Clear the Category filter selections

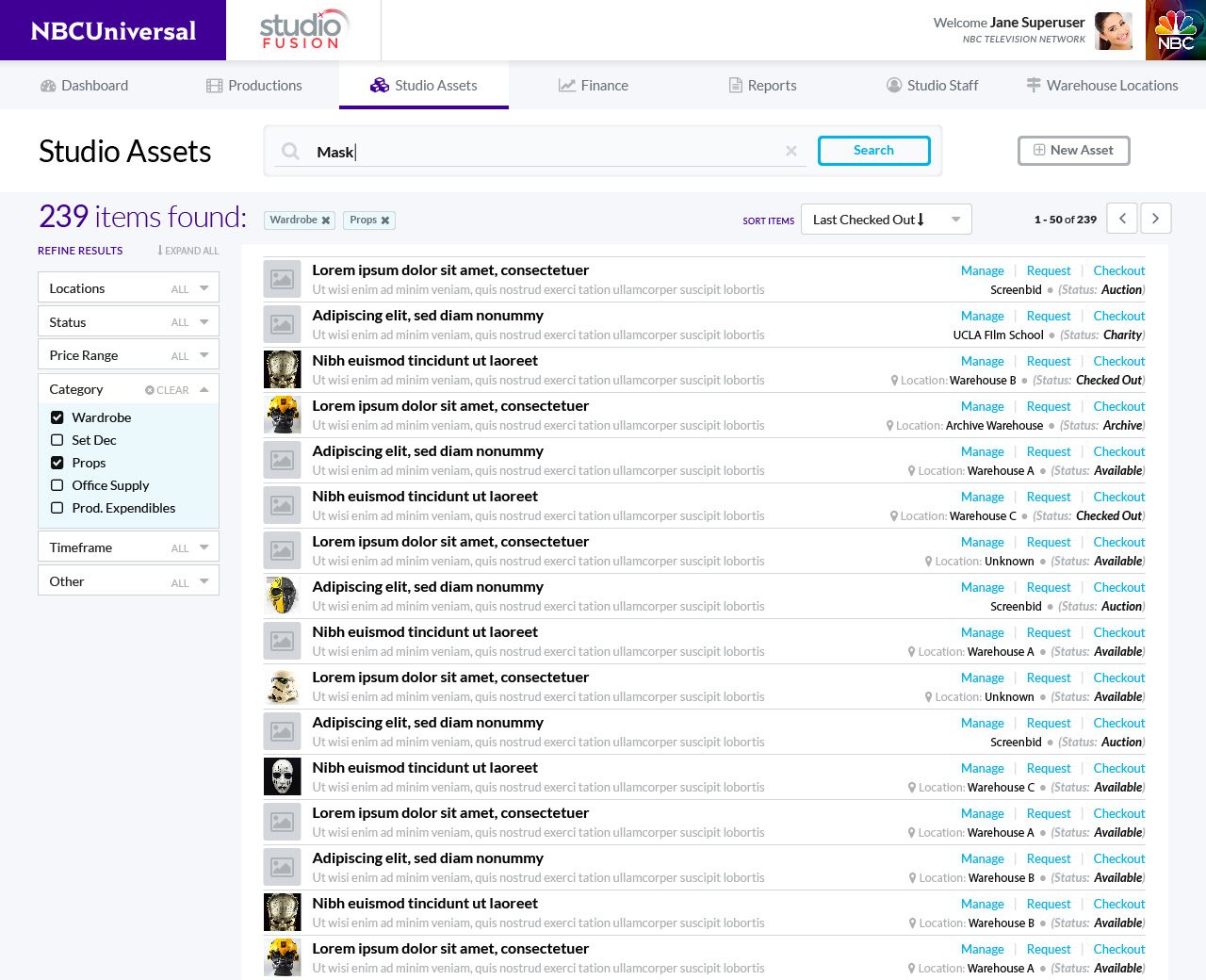pyautogui.click(x=167, y=390)
